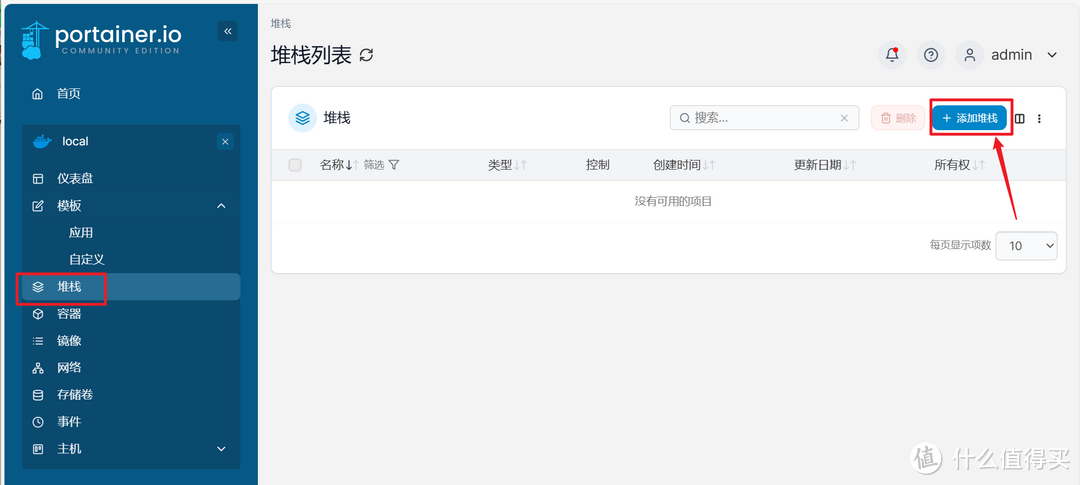Open help with the question mark icon

(x=931, y=54)
